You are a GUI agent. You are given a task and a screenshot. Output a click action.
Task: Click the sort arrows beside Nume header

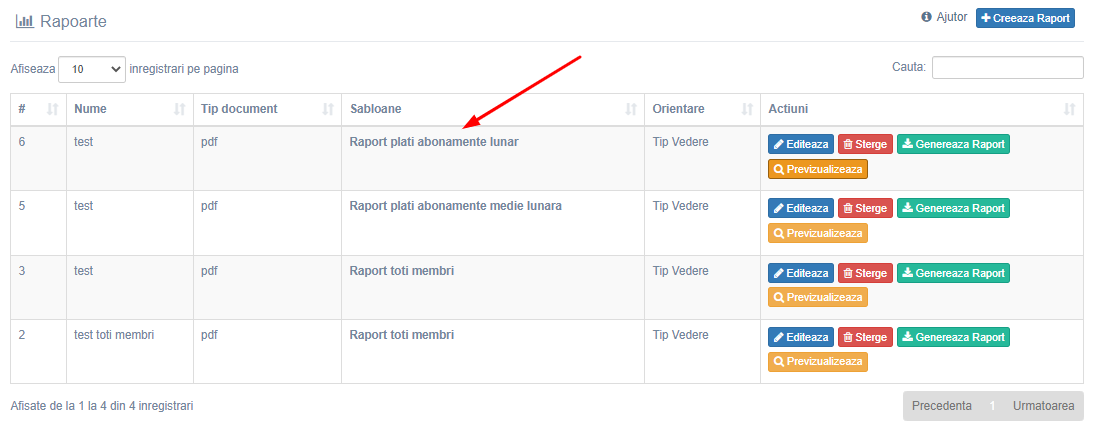179,109
